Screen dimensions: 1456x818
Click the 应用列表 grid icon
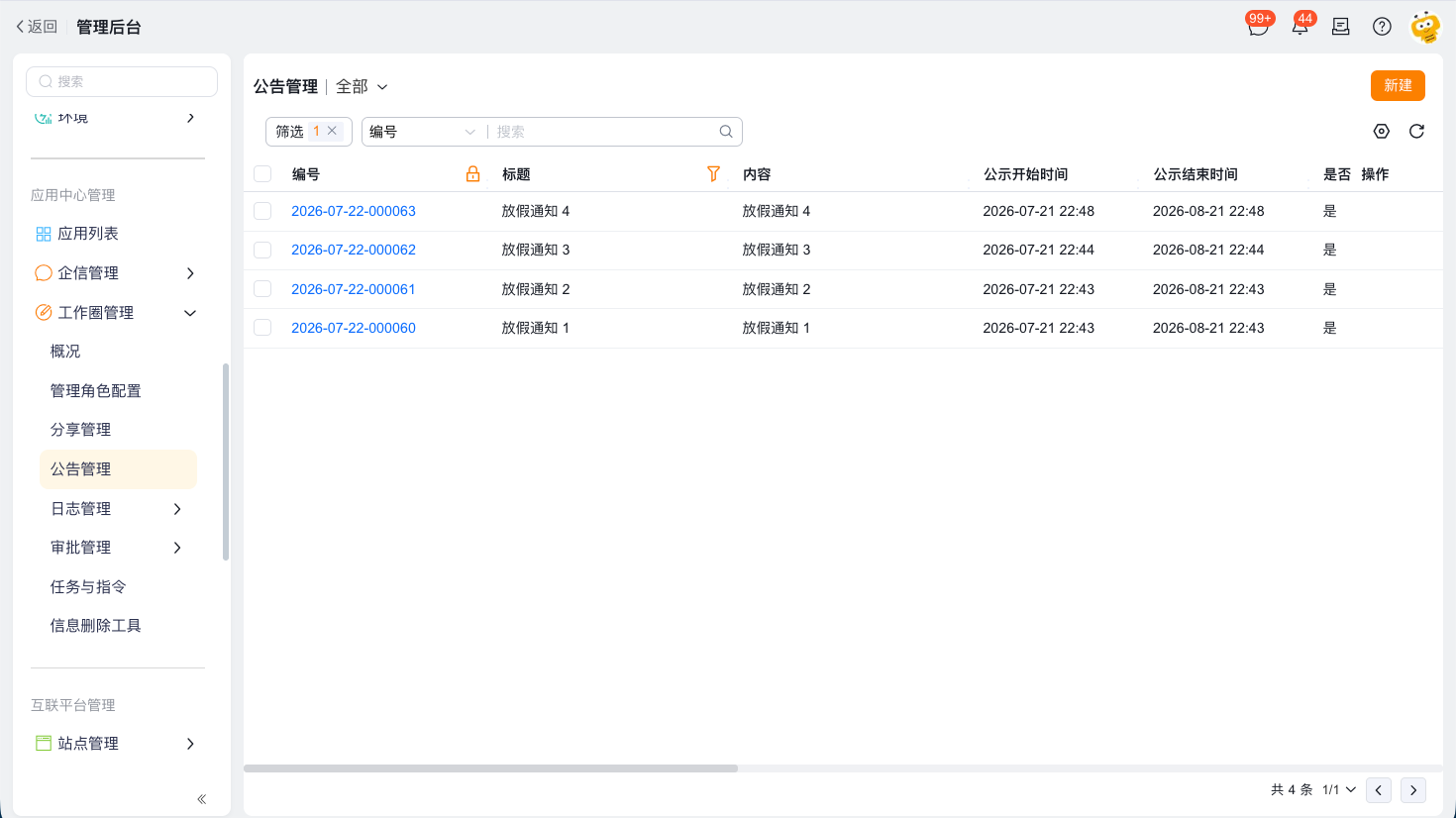(44, 234)
